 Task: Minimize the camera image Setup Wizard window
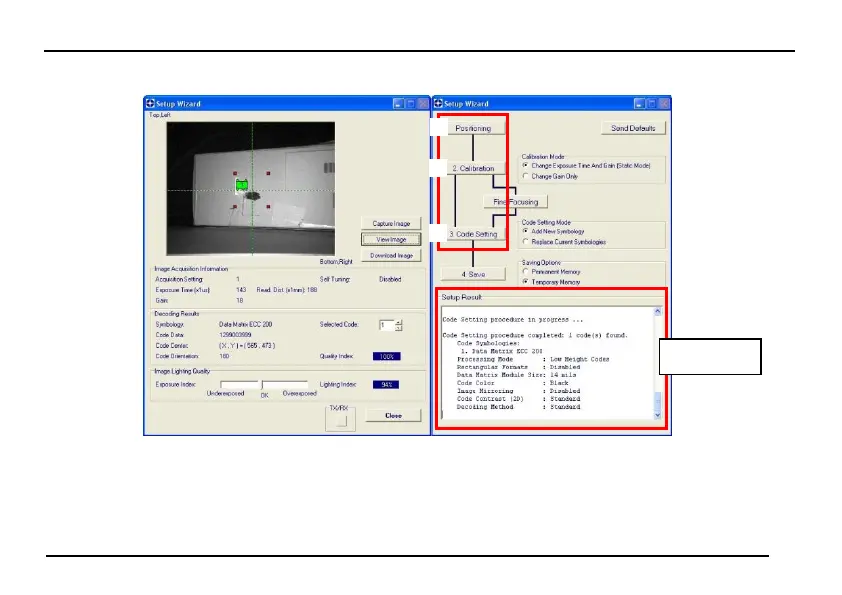[398, 104]
